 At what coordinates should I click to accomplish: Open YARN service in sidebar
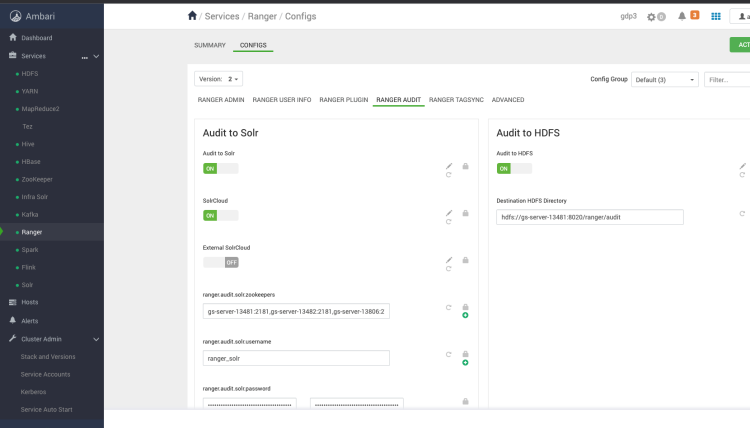pos(30,91)
